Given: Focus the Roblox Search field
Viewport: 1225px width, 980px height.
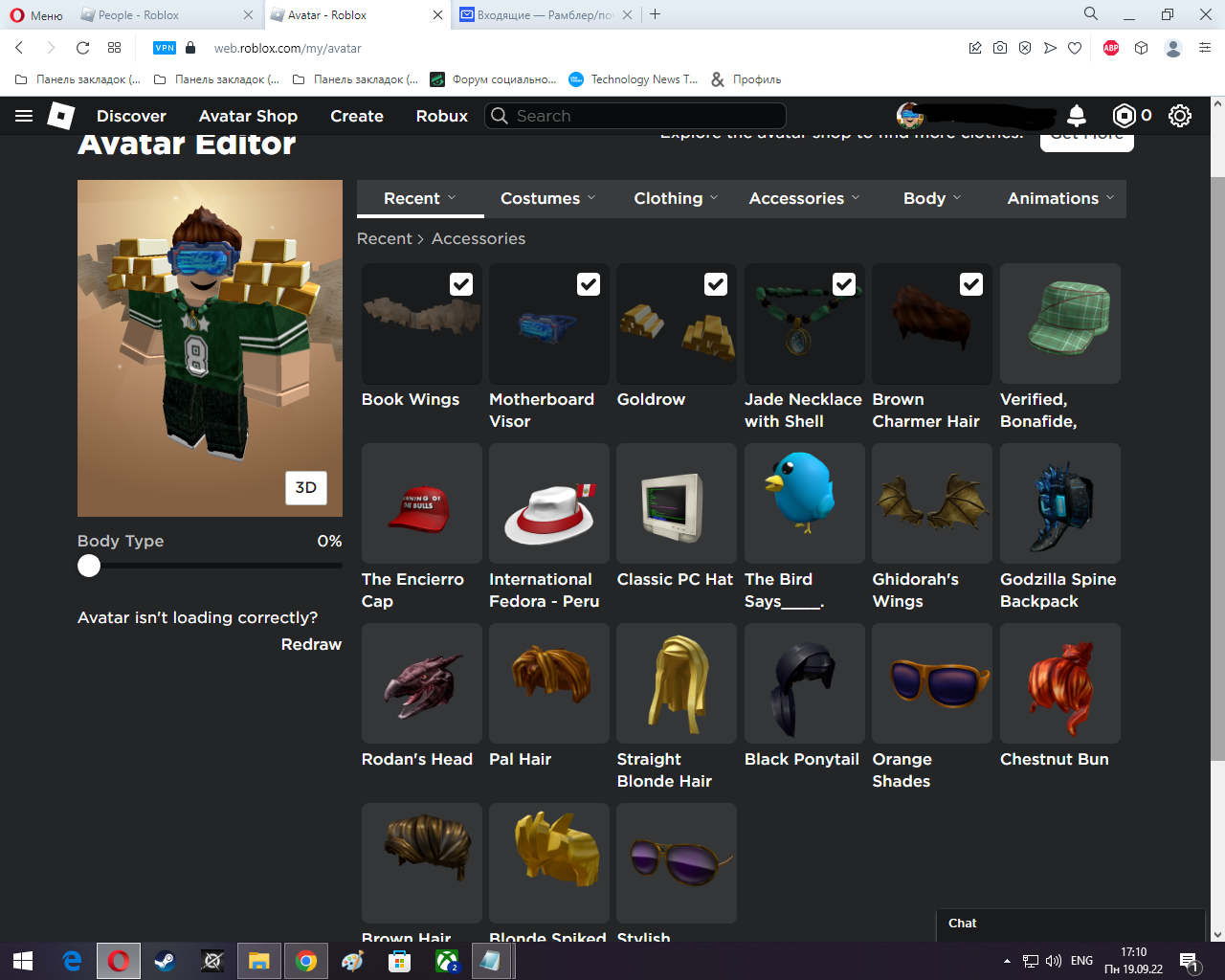Looking at the screenshot, I should tap(635, 116).
